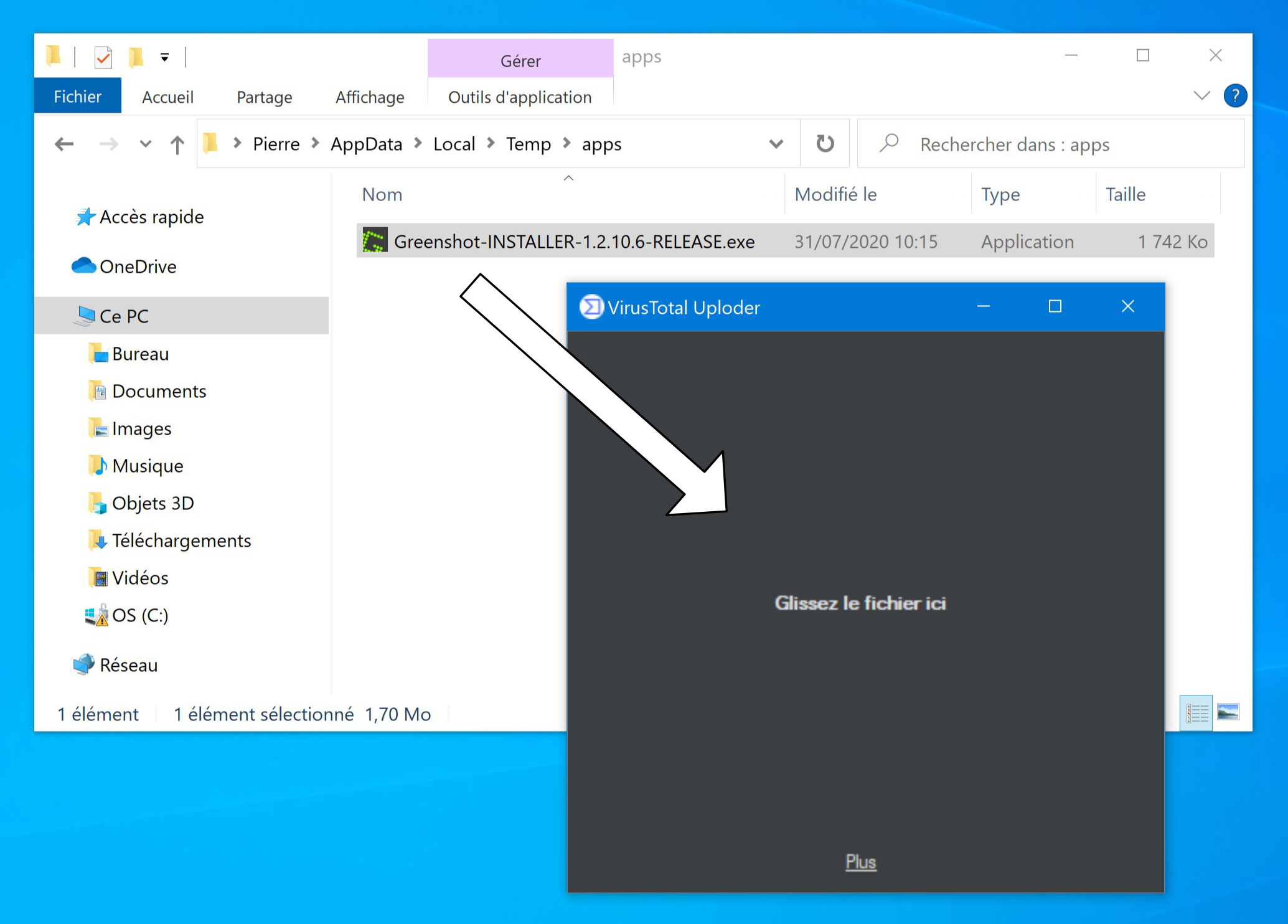Expand the chevron after AppData
The image size is (1288, 924).
point(418,143)
